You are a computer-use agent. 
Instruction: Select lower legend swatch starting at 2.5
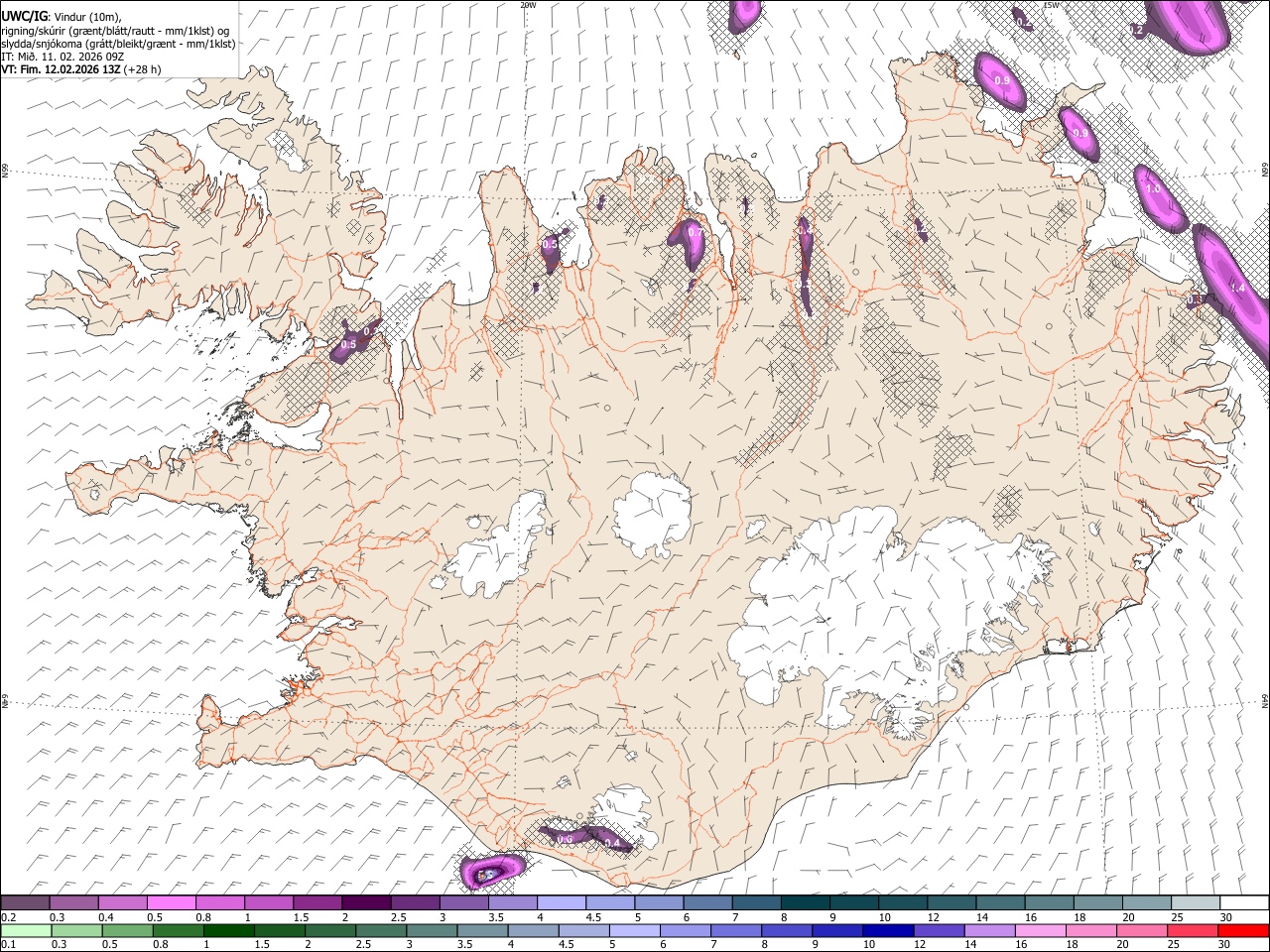pyautogui.click(x=380, y=930)
